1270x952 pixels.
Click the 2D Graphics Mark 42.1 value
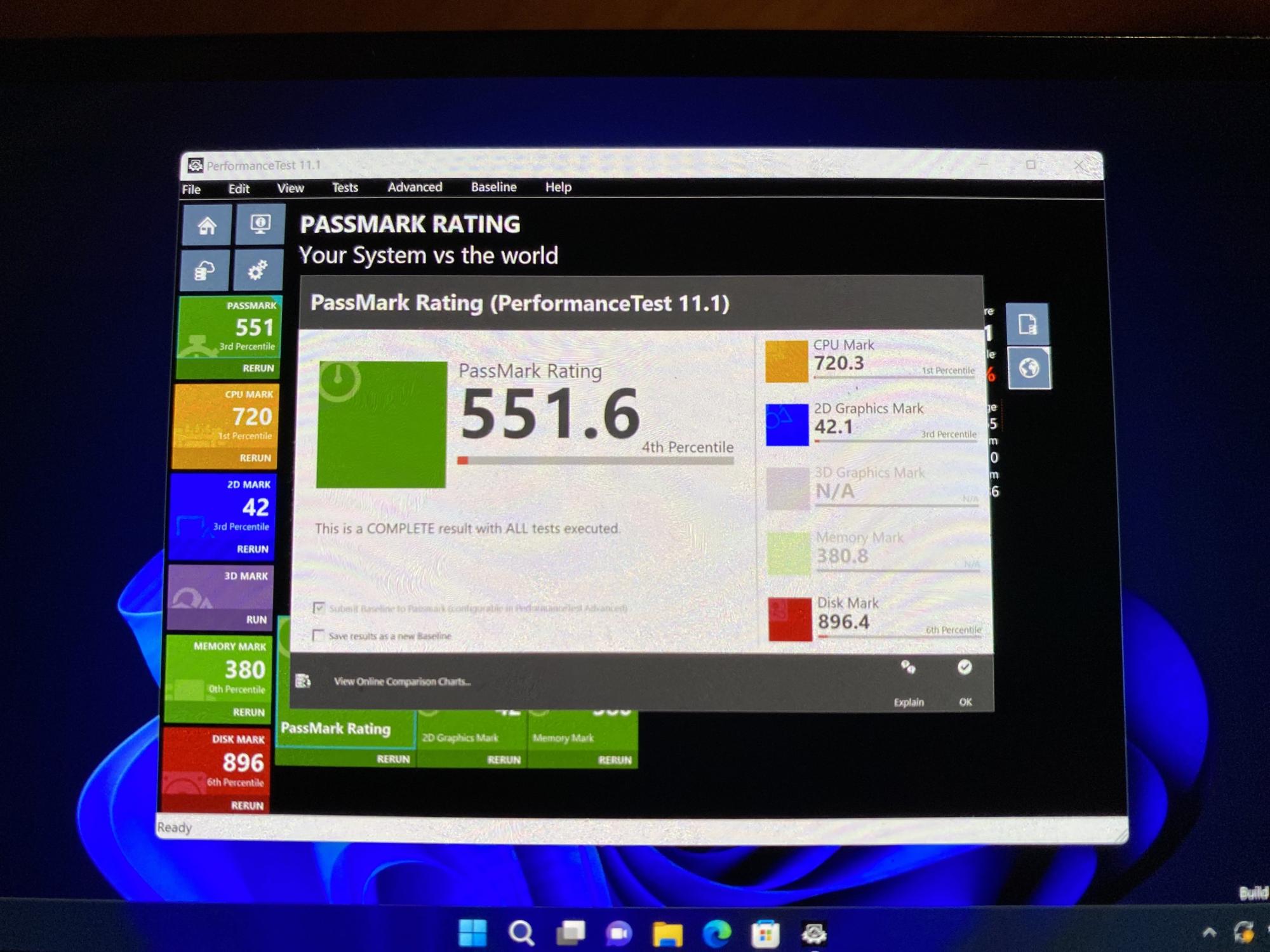(834, 426)
